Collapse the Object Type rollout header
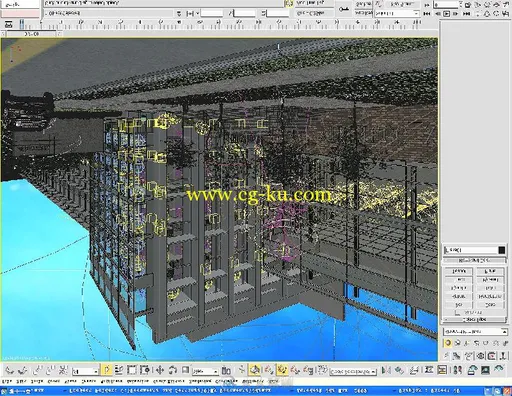 [x=475, y=319]
